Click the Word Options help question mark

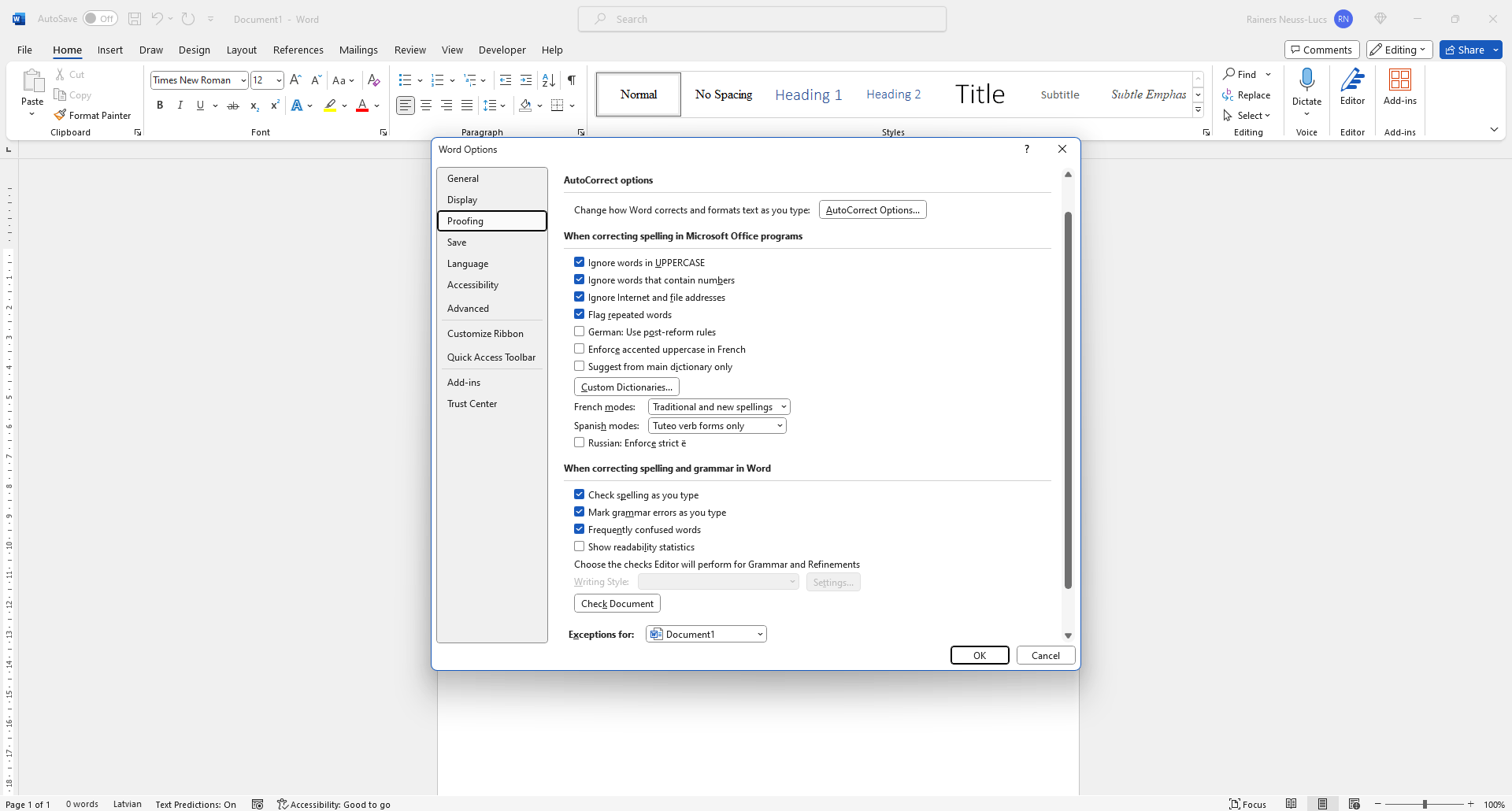coord(1026,149)
